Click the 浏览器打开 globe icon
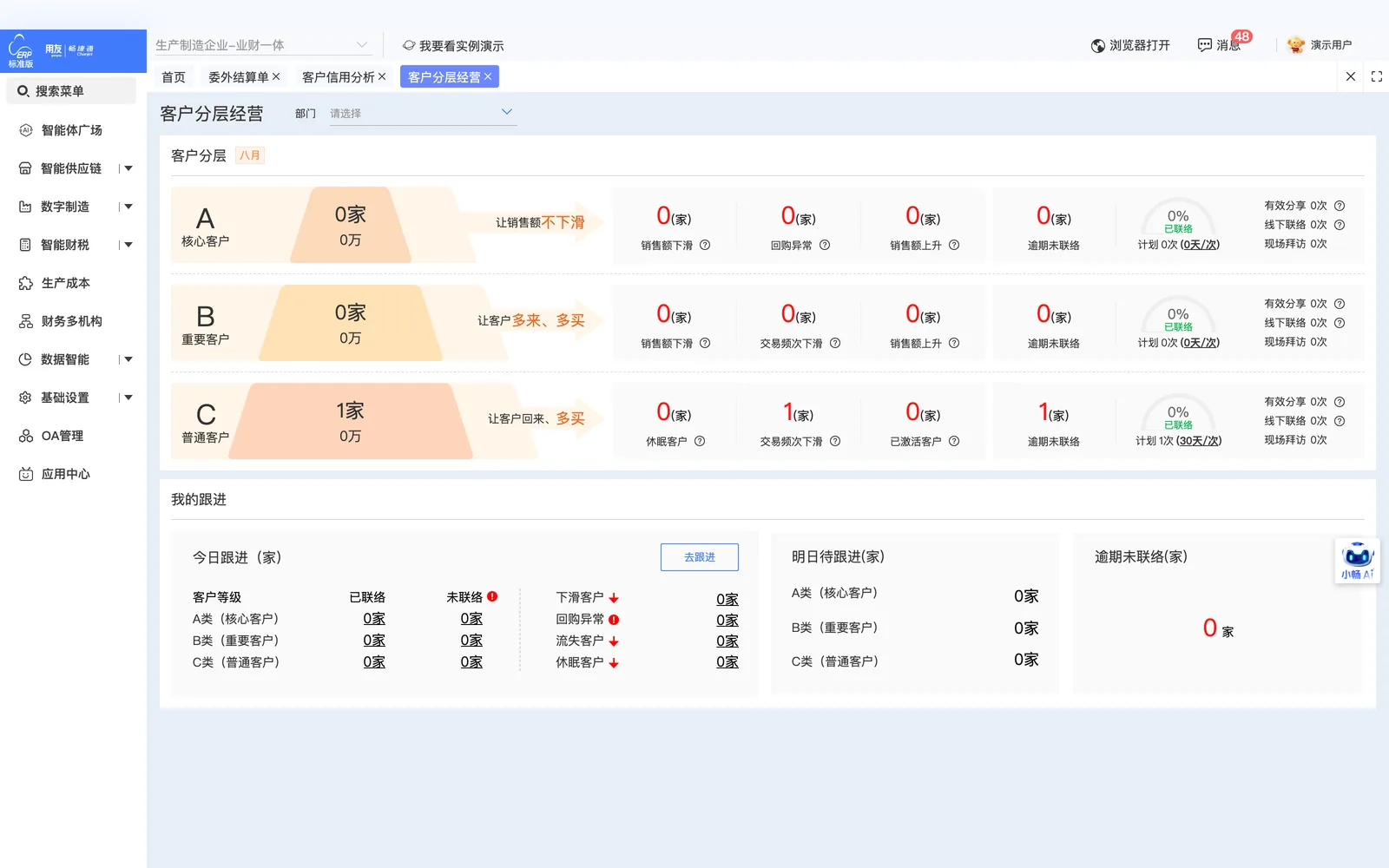 pyautogui.click(x=1098, y=45)
